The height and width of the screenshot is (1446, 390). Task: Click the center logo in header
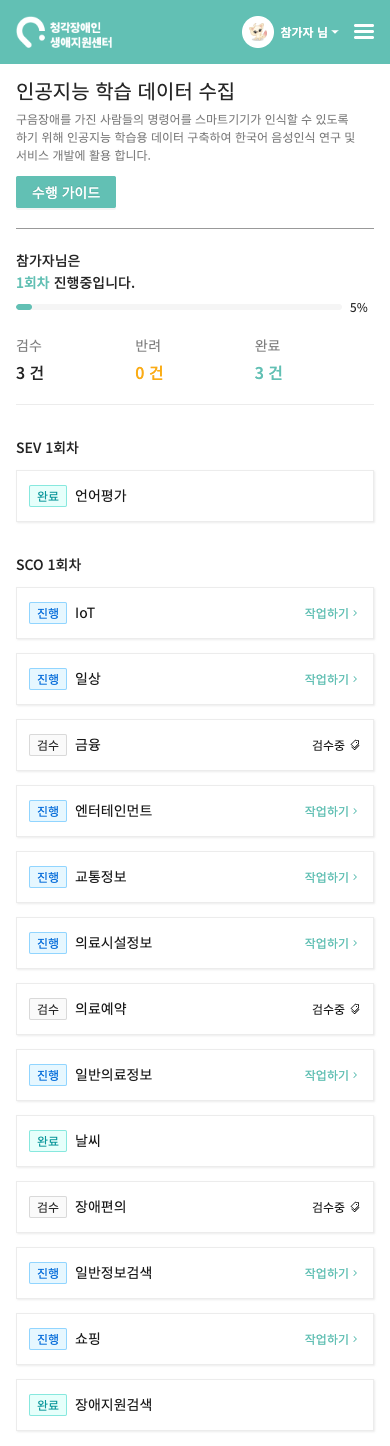65,33
